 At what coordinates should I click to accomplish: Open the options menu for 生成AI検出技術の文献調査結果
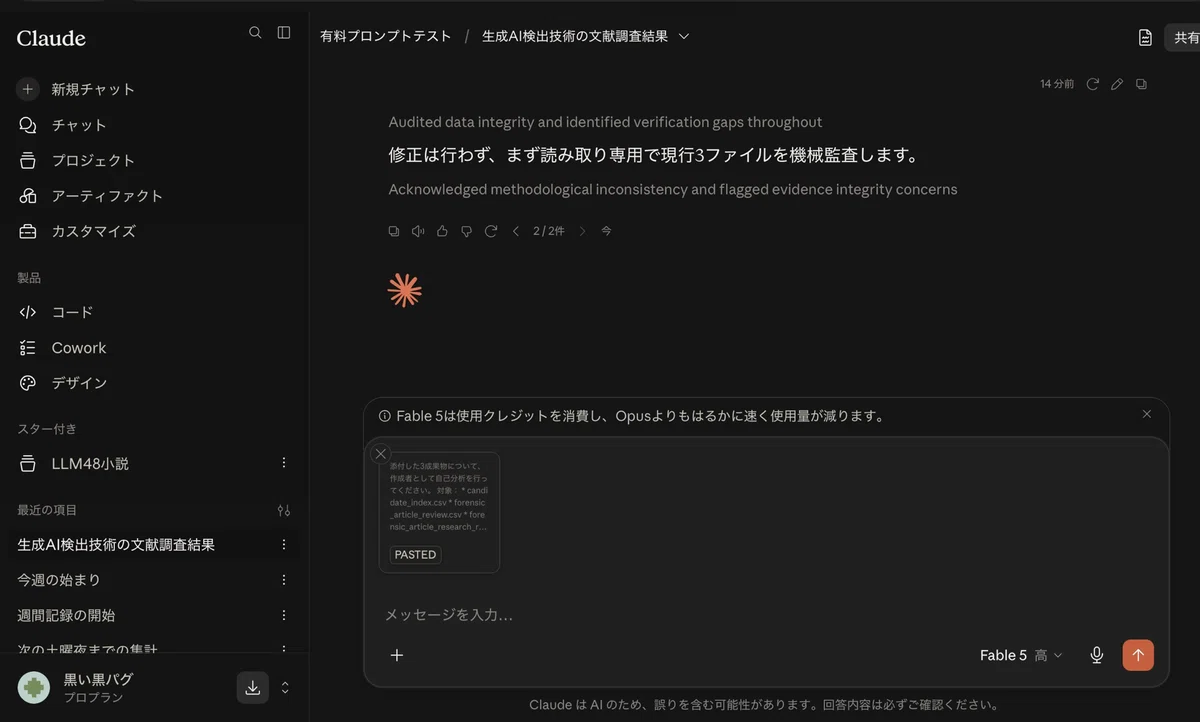(x=284, y=545)
